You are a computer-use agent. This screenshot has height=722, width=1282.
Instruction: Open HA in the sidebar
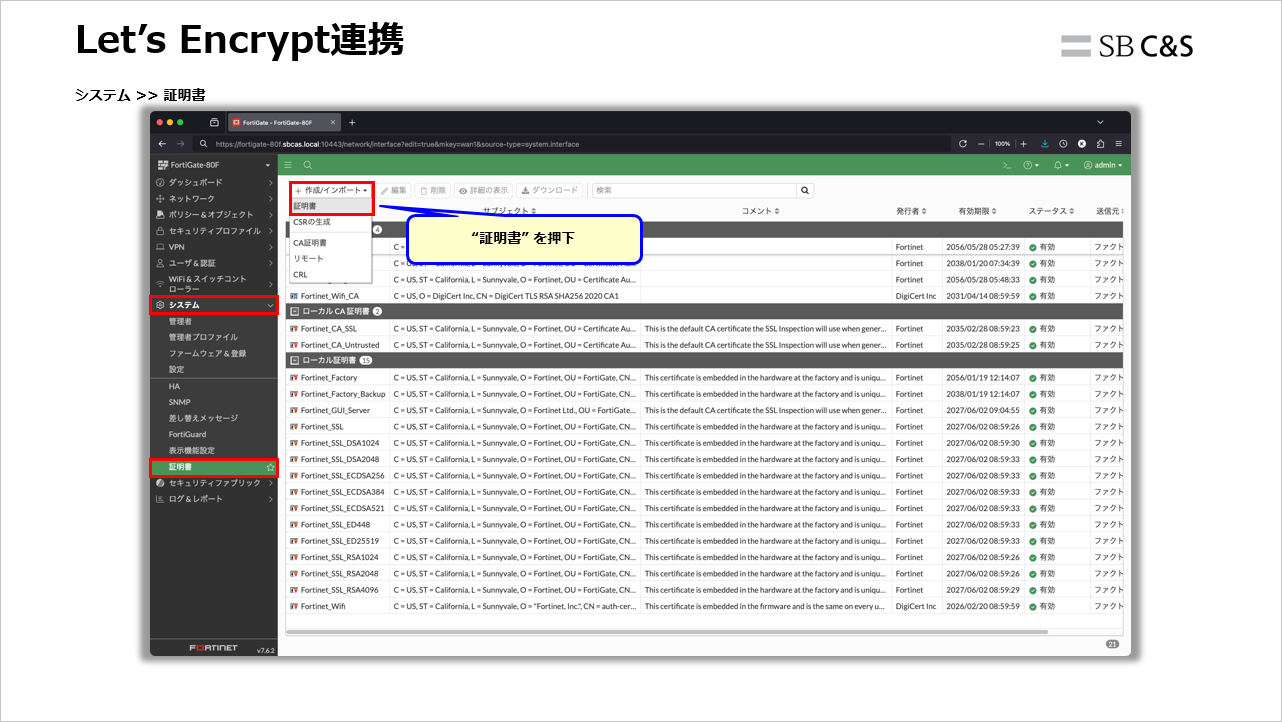tap(214, 386)
